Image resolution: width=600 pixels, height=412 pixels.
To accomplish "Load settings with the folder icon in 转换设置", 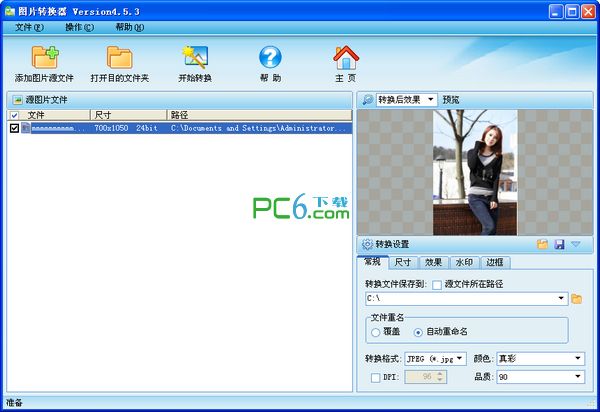I will click(x=542, y=244).
